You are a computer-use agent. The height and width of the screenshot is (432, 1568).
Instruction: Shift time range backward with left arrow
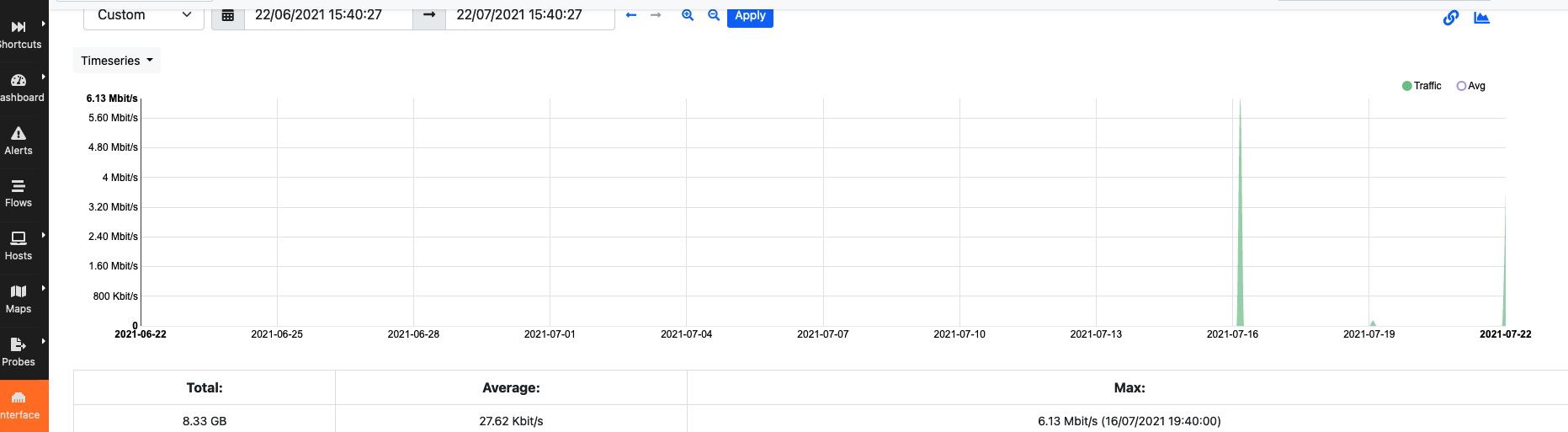coord(631,15)
